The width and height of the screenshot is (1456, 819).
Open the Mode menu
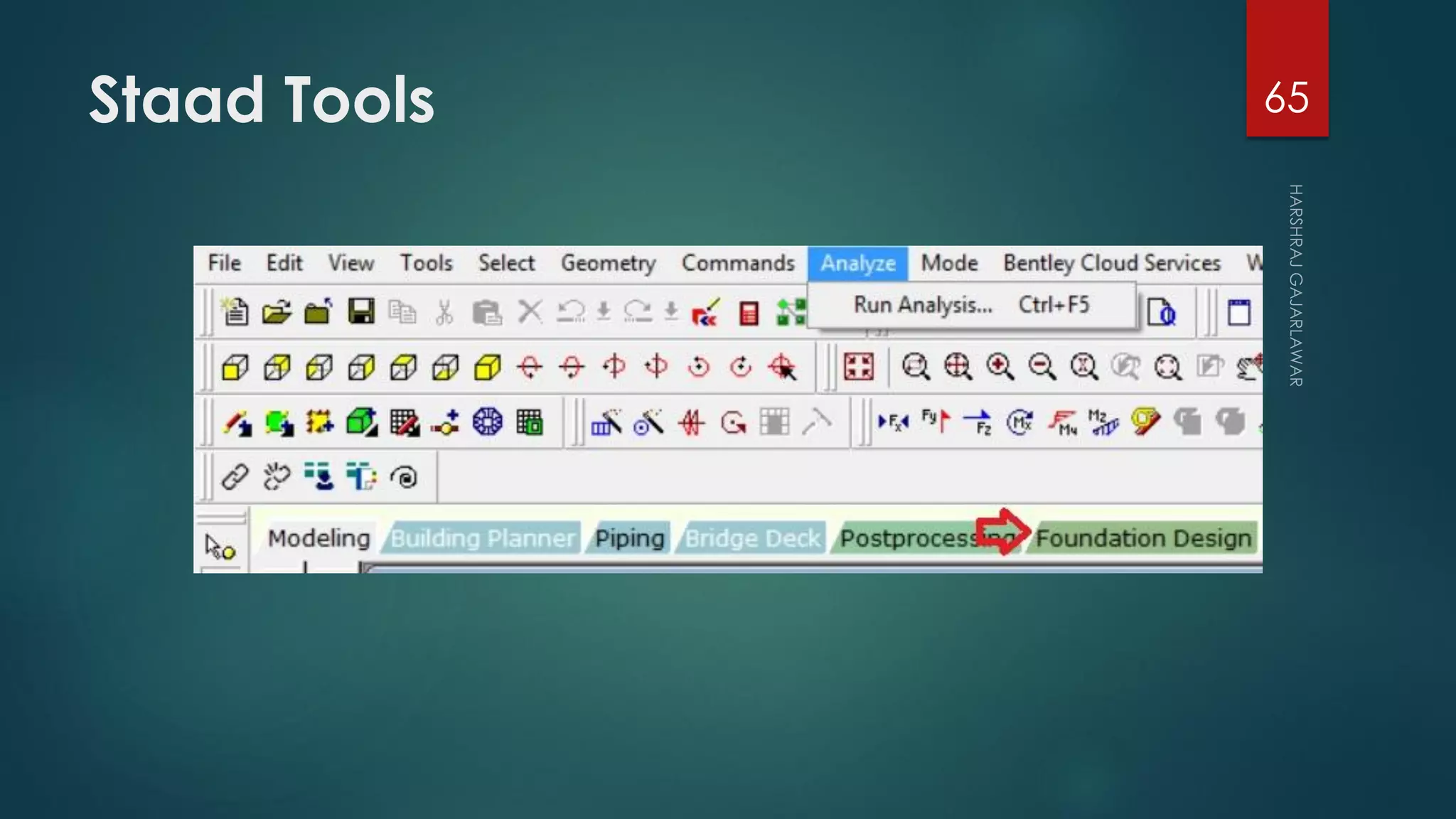pos(949,263)
